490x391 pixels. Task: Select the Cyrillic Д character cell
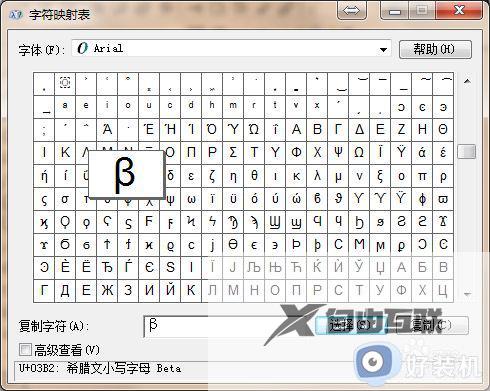(65, 291)
